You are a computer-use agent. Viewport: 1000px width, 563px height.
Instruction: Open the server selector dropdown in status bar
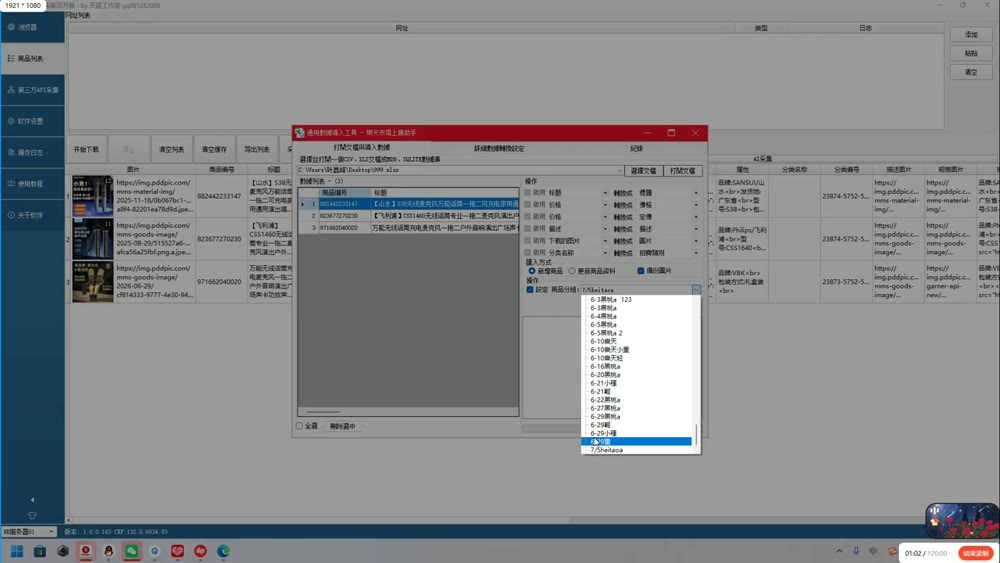pyautogui.click(x=51, y=532)
